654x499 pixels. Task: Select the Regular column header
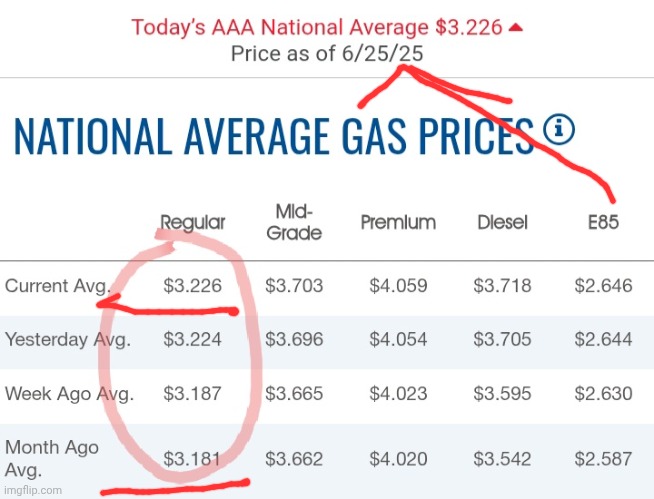(193, 223)
